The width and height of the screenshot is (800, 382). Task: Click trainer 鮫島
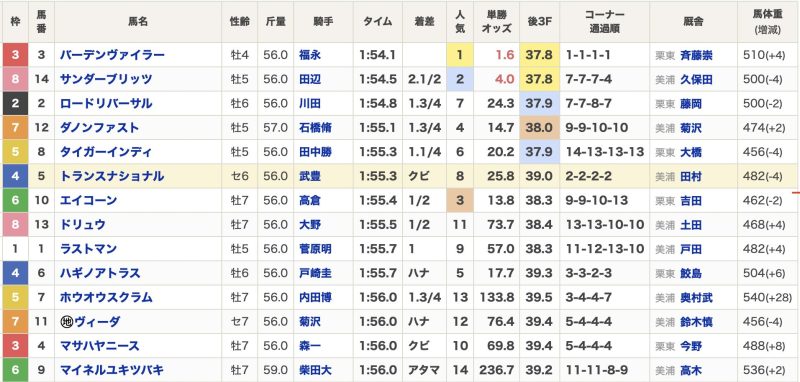click(691, 274)
